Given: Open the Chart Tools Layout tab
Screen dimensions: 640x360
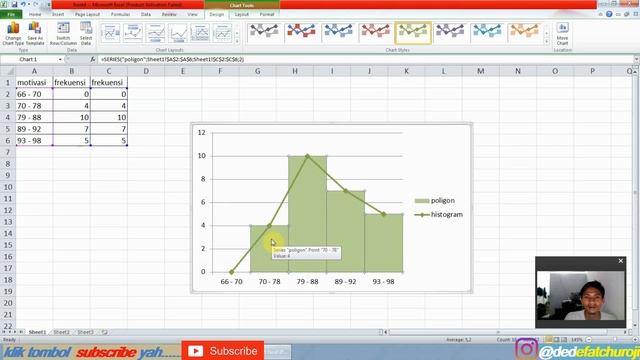Looking at the screenshot, I should click(242, 14).
